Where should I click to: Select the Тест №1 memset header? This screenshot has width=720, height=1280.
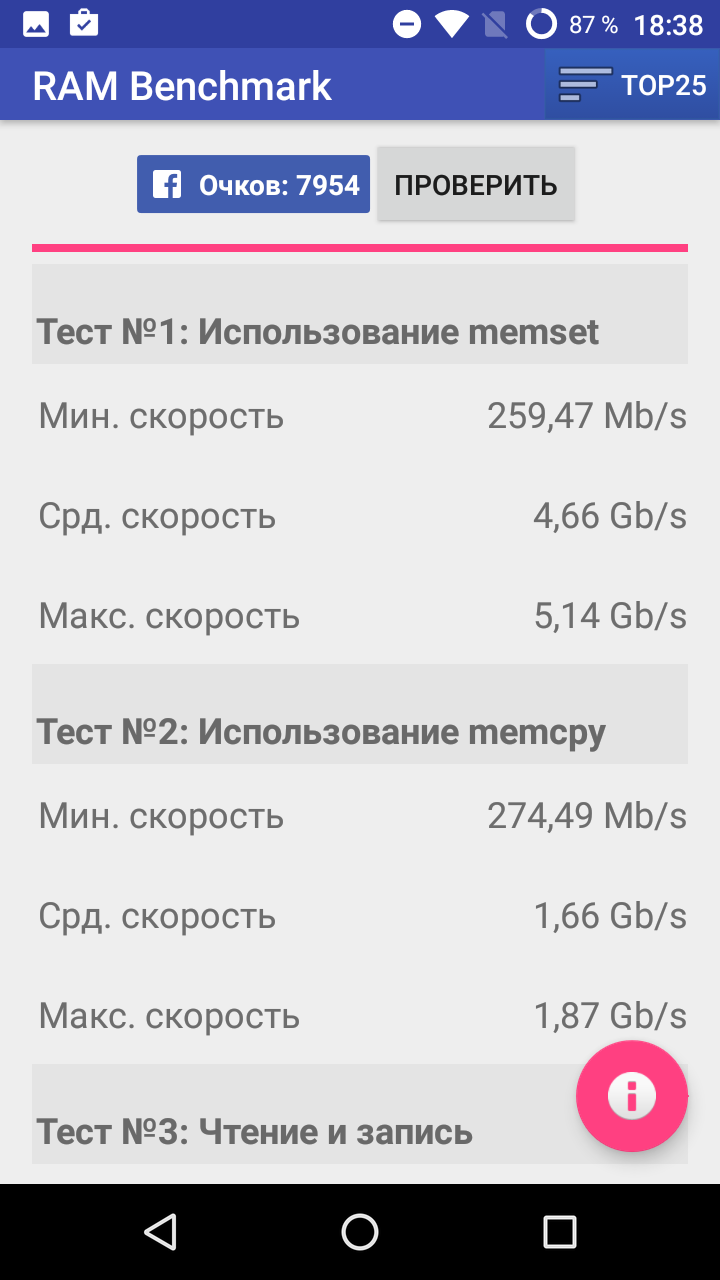(x=360, y=314)
